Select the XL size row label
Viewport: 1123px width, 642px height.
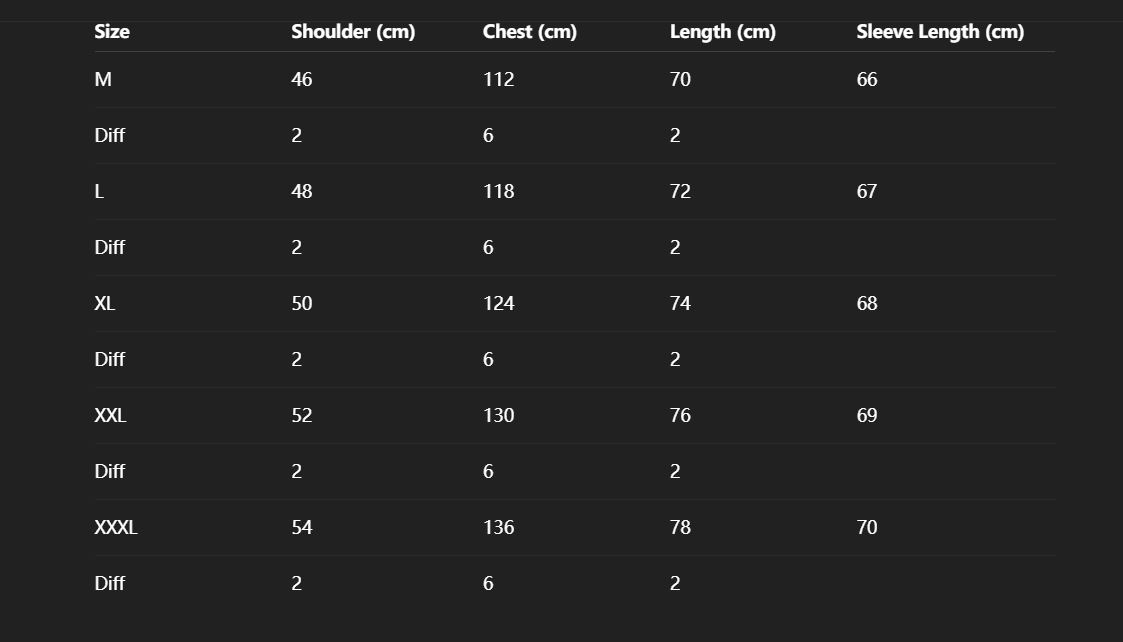point(105,304)
